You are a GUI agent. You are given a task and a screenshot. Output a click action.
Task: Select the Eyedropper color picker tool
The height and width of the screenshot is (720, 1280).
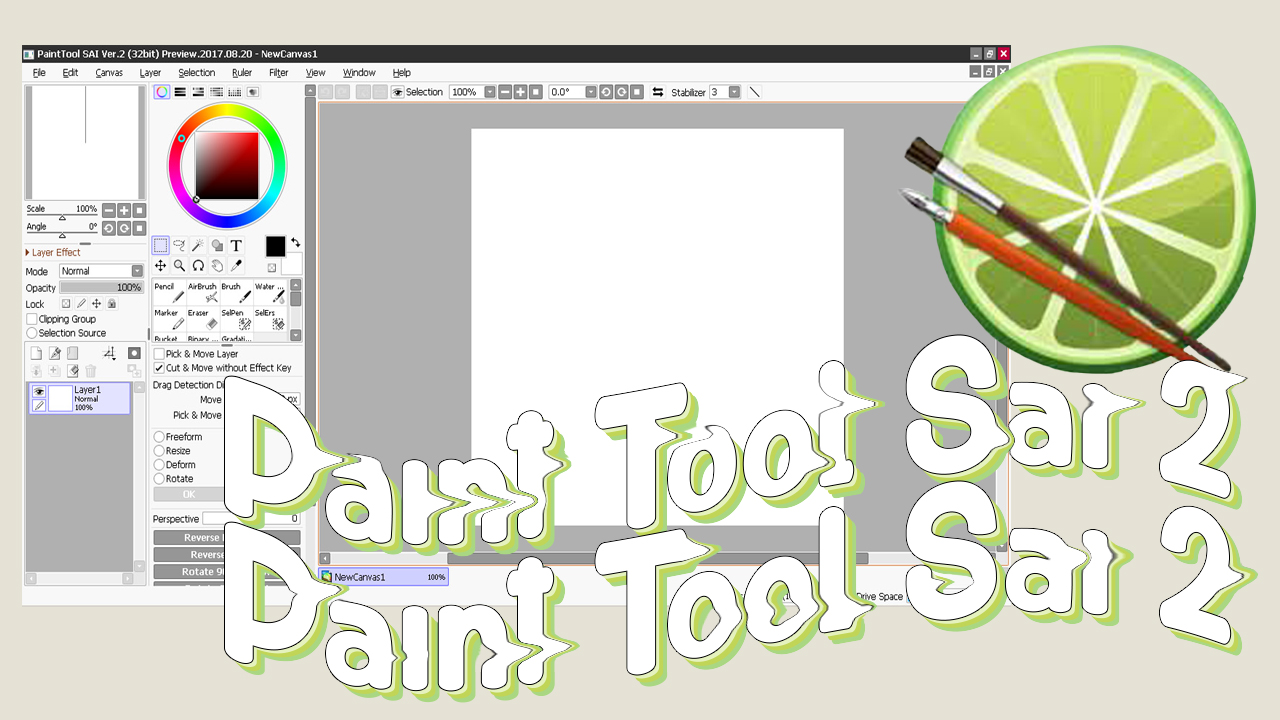tap(236, 265)
